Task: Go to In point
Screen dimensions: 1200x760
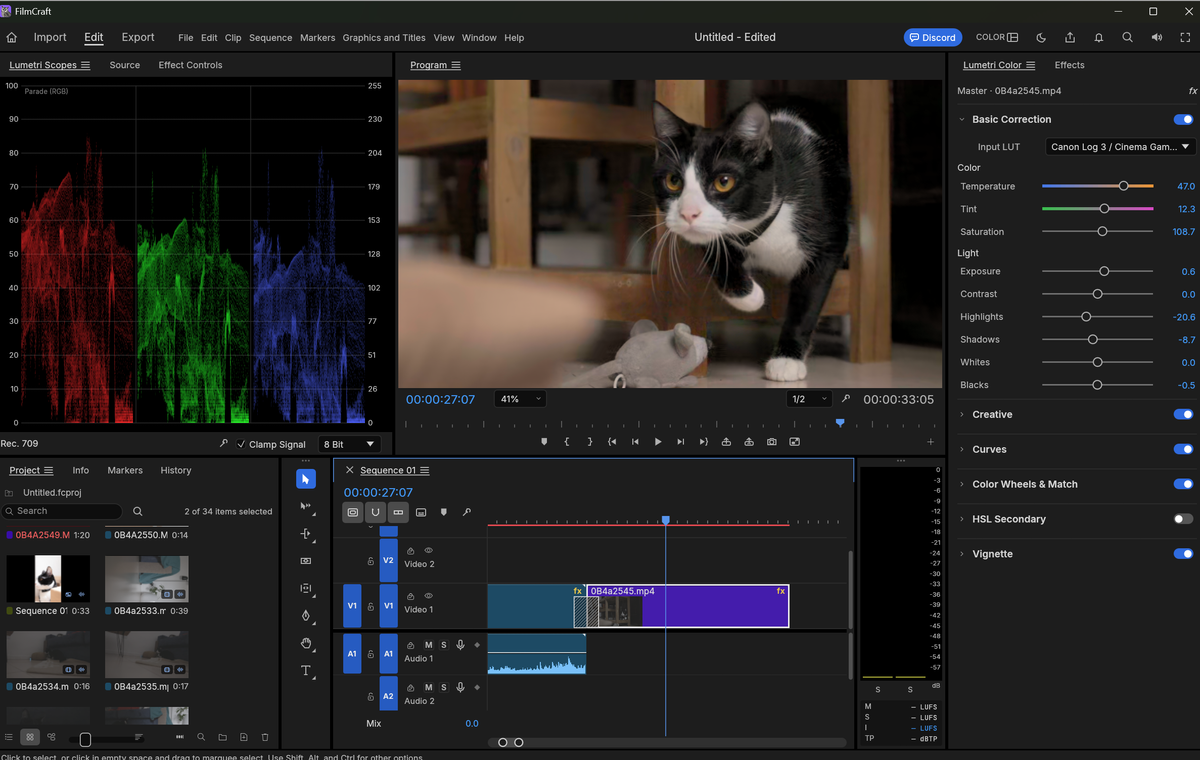Action: pyautogui.click(x=612, y=441)
